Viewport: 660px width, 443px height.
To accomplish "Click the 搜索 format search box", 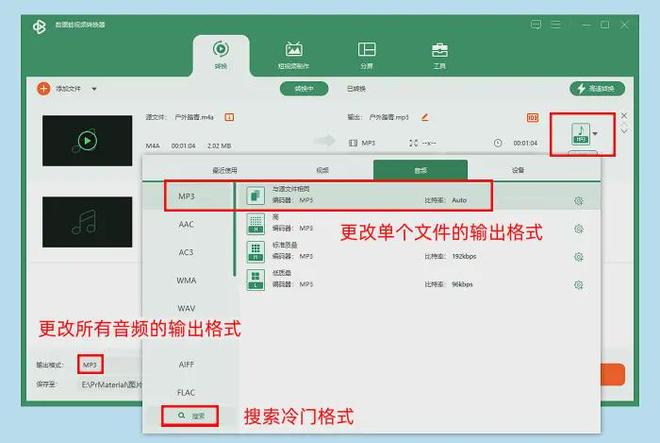I will (x=190, y=416).
